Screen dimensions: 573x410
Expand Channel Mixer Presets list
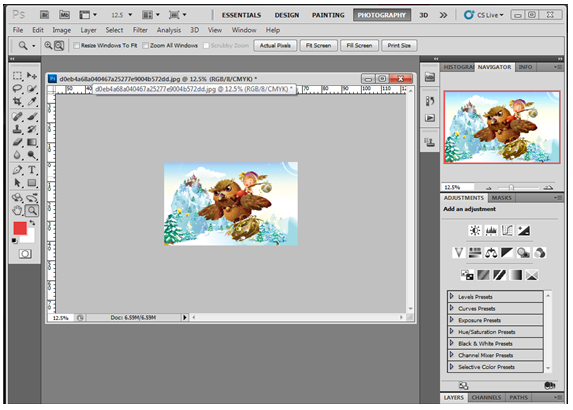click(452, 355)
